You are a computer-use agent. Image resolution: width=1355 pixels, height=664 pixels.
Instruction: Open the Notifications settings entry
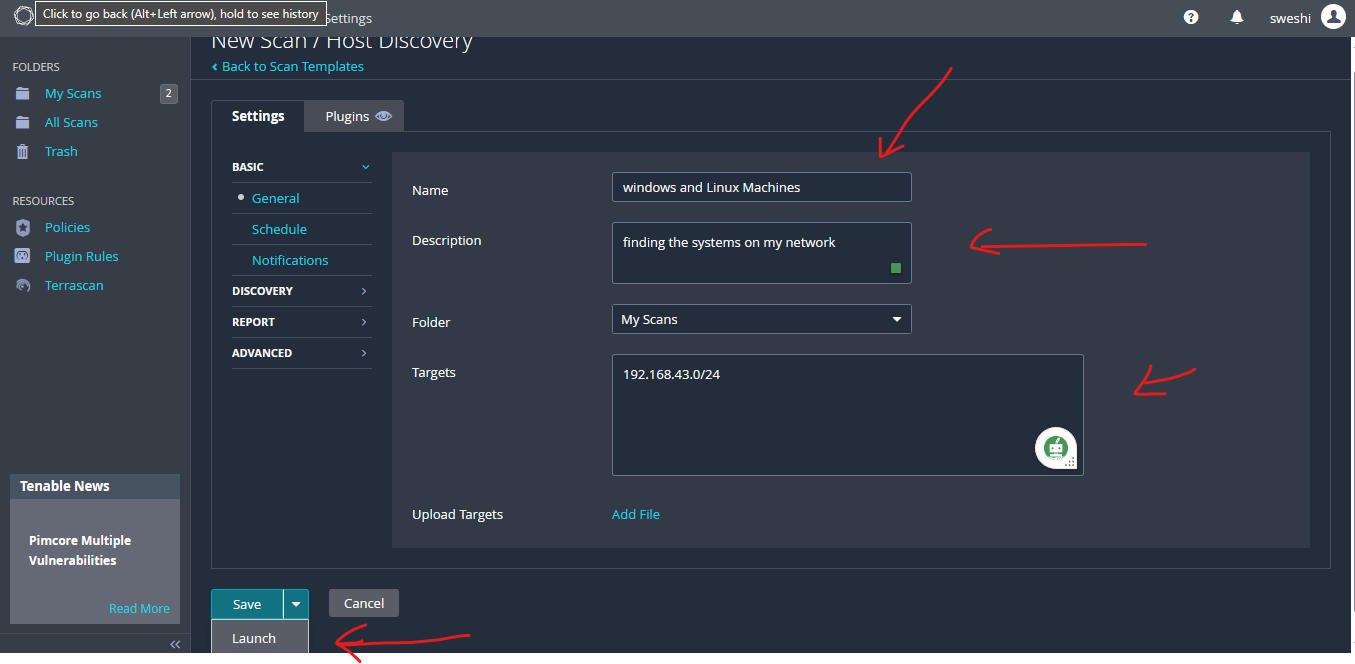291,260
